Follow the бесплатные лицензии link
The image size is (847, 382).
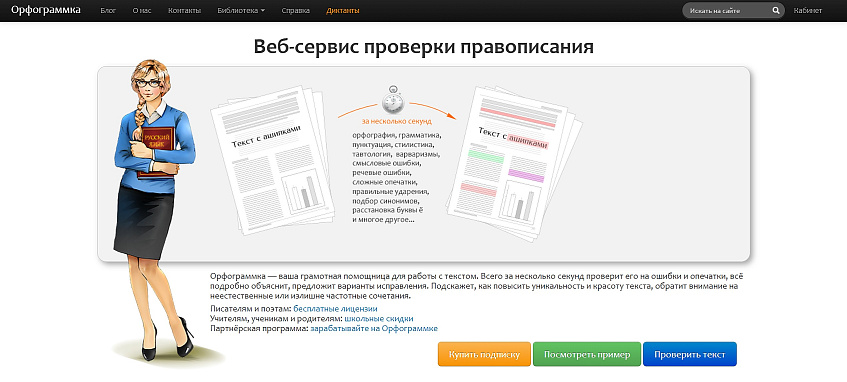tap(335, 309)
